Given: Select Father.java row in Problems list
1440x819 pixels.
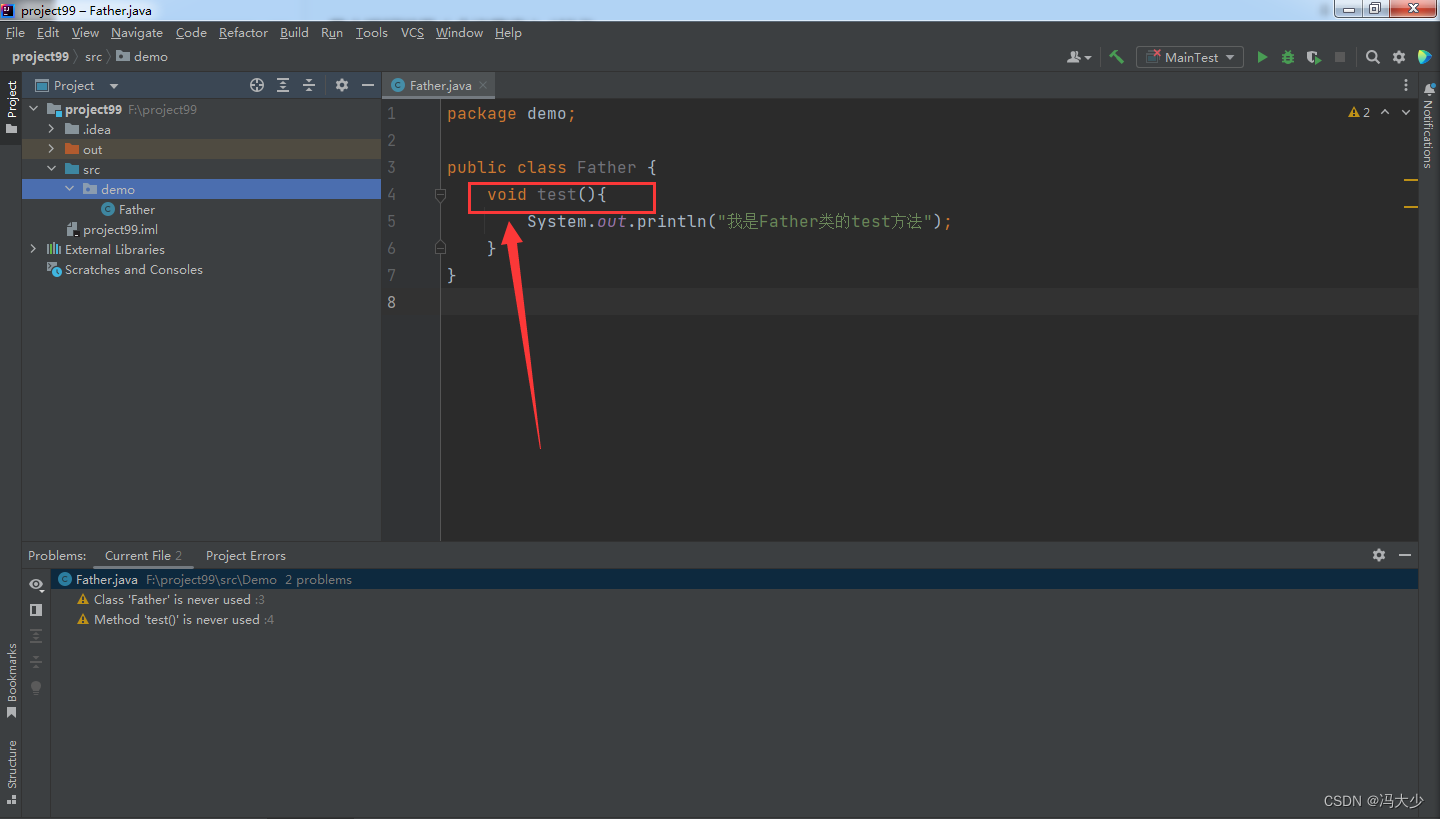Looking at the screenshot, I should (735, 579).
